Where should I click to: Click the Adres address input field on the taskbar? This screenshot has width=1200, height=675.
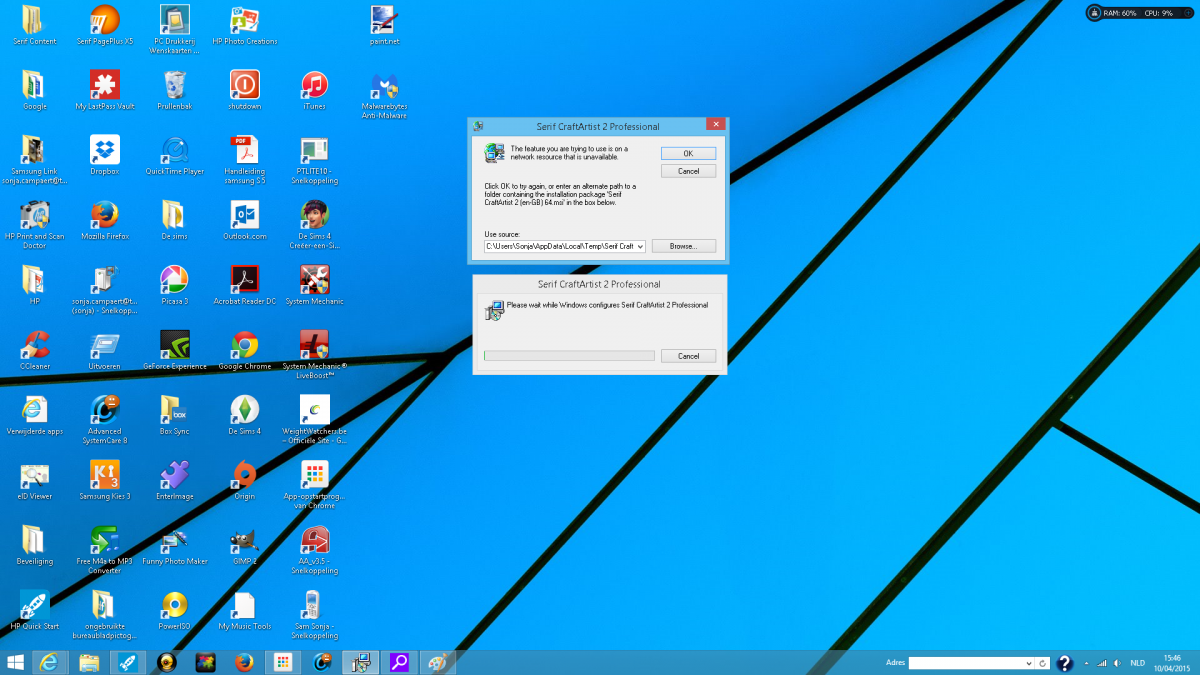[966, 663]
